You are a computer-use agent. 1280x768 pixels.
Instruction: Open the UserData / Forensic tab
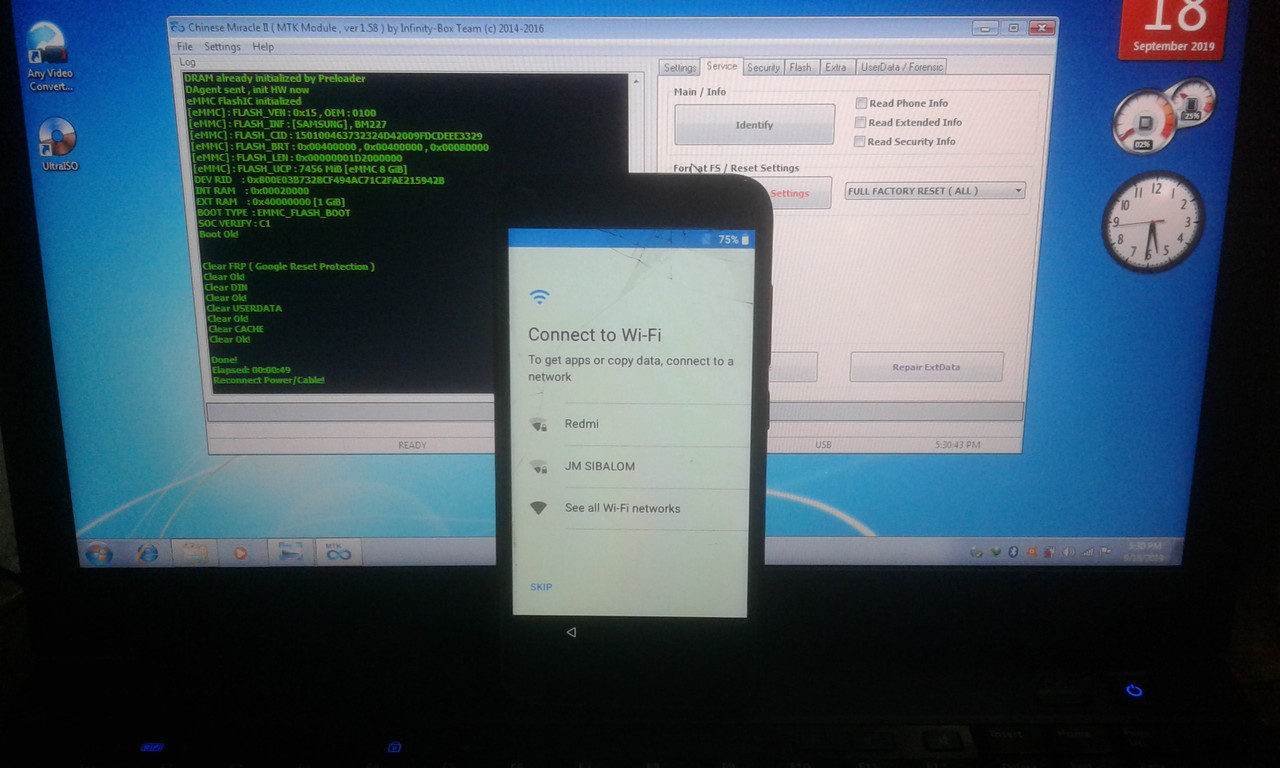[x=901, y=67]
